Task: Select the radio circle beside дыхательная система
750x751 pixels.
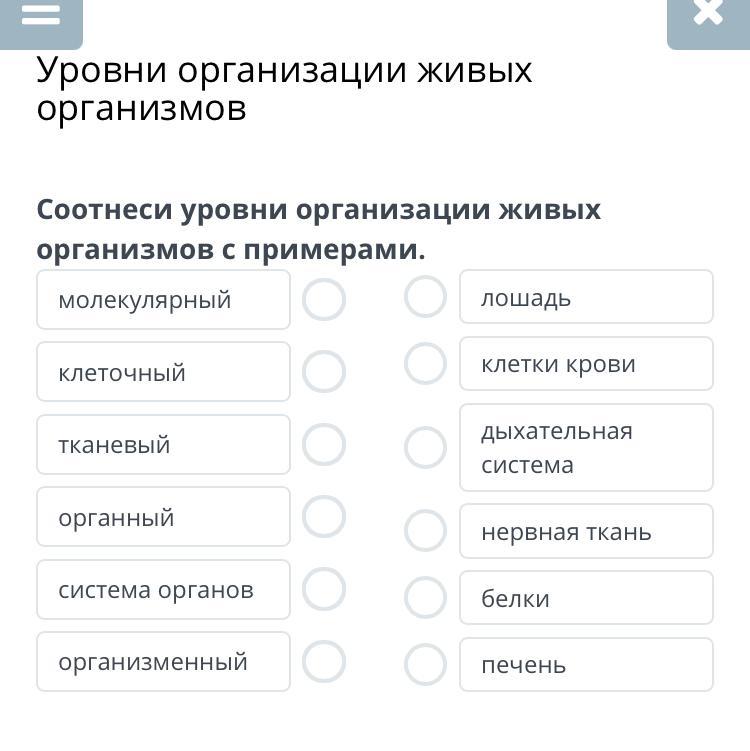Action: click(425, 448)
